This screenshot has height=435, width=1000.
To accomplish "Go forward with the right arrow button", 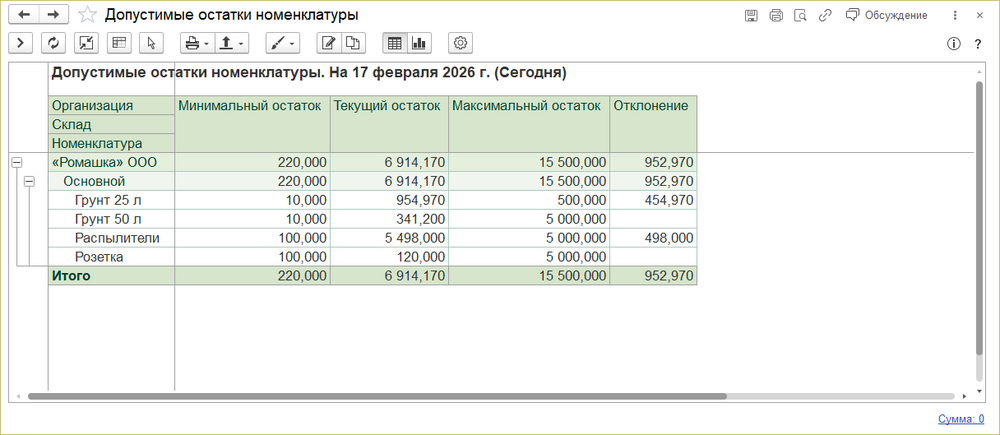I will click(55, 15).
